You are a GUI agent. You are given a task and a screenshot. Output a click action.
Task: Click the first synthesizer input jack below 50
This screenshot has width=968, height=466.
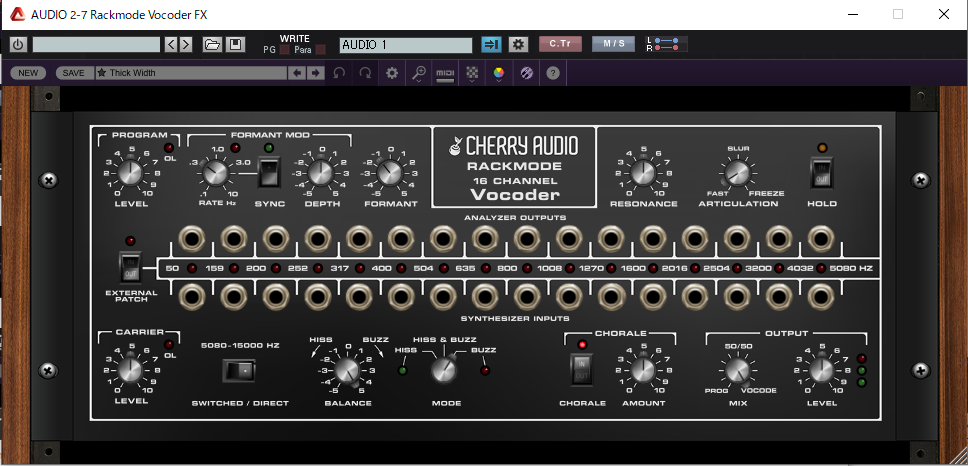[x=191, y=297]
